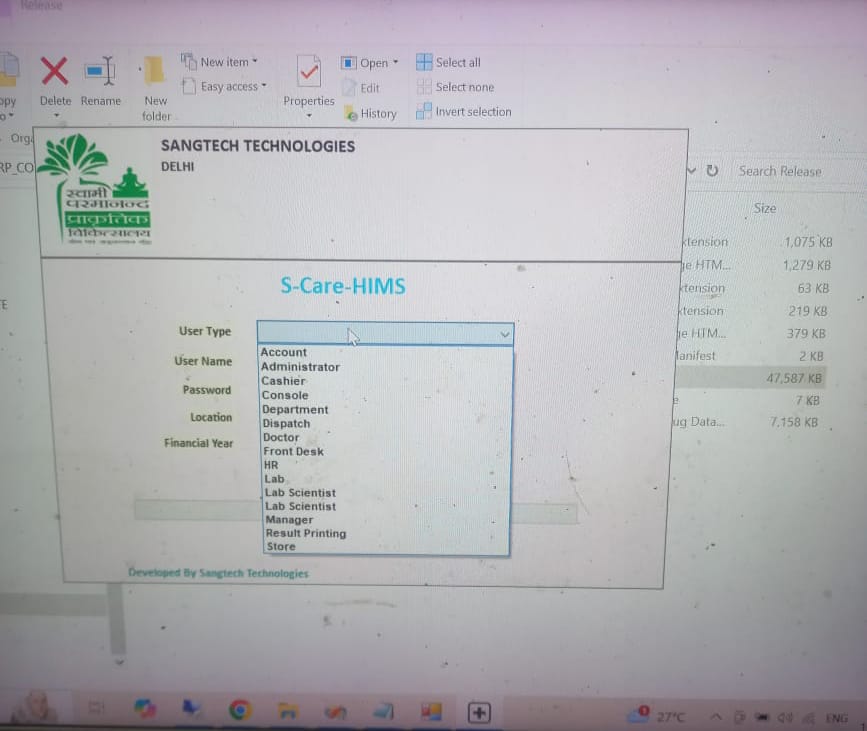
Task: Choose Front Desk in the dropdown list
Action: tap(293, 451)
